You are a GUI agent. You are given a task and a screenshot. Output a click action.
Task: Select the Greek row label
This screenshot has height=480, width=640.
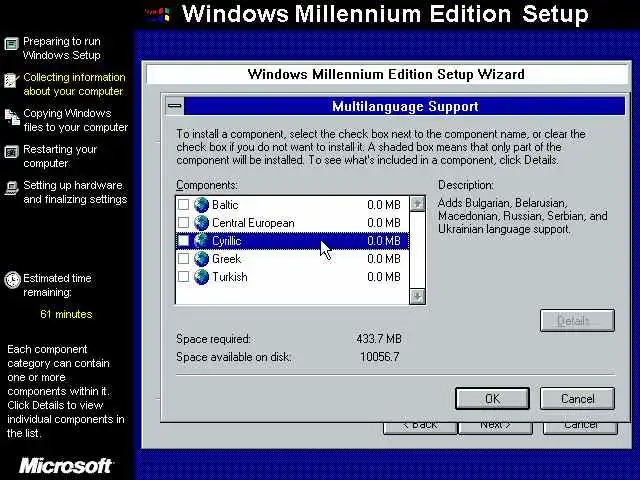[x=227, y=259]
